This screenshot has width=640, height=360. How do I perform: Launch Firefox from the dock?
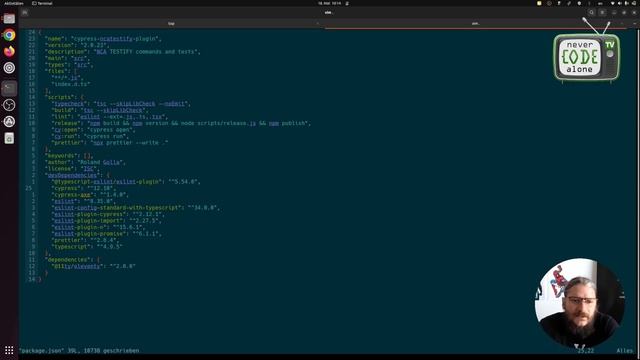[9, 51]
